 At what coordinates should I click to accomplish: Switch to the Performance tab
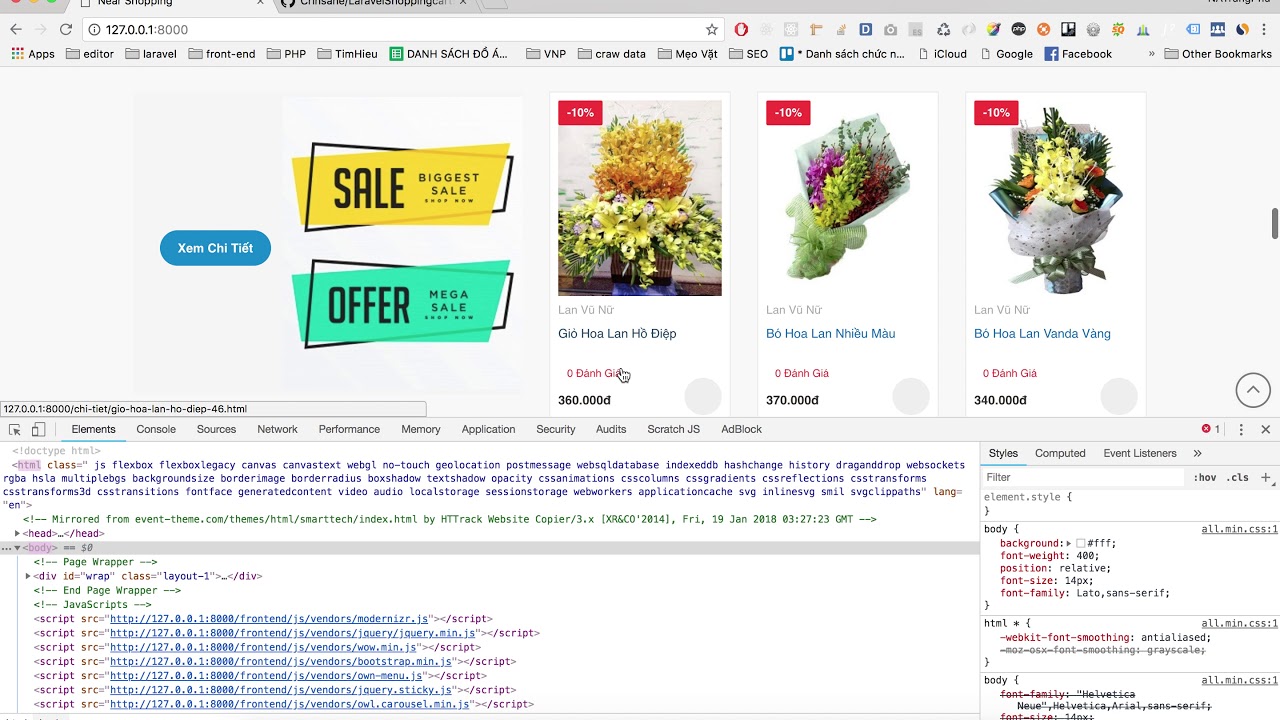[x=349, y=429]
